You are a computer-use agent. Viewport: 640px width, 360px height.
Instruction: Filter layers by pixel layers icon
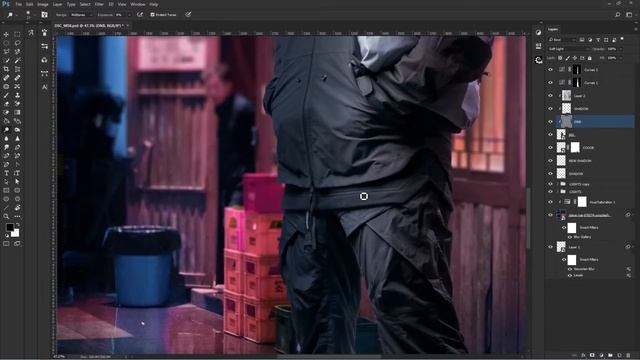582,40
